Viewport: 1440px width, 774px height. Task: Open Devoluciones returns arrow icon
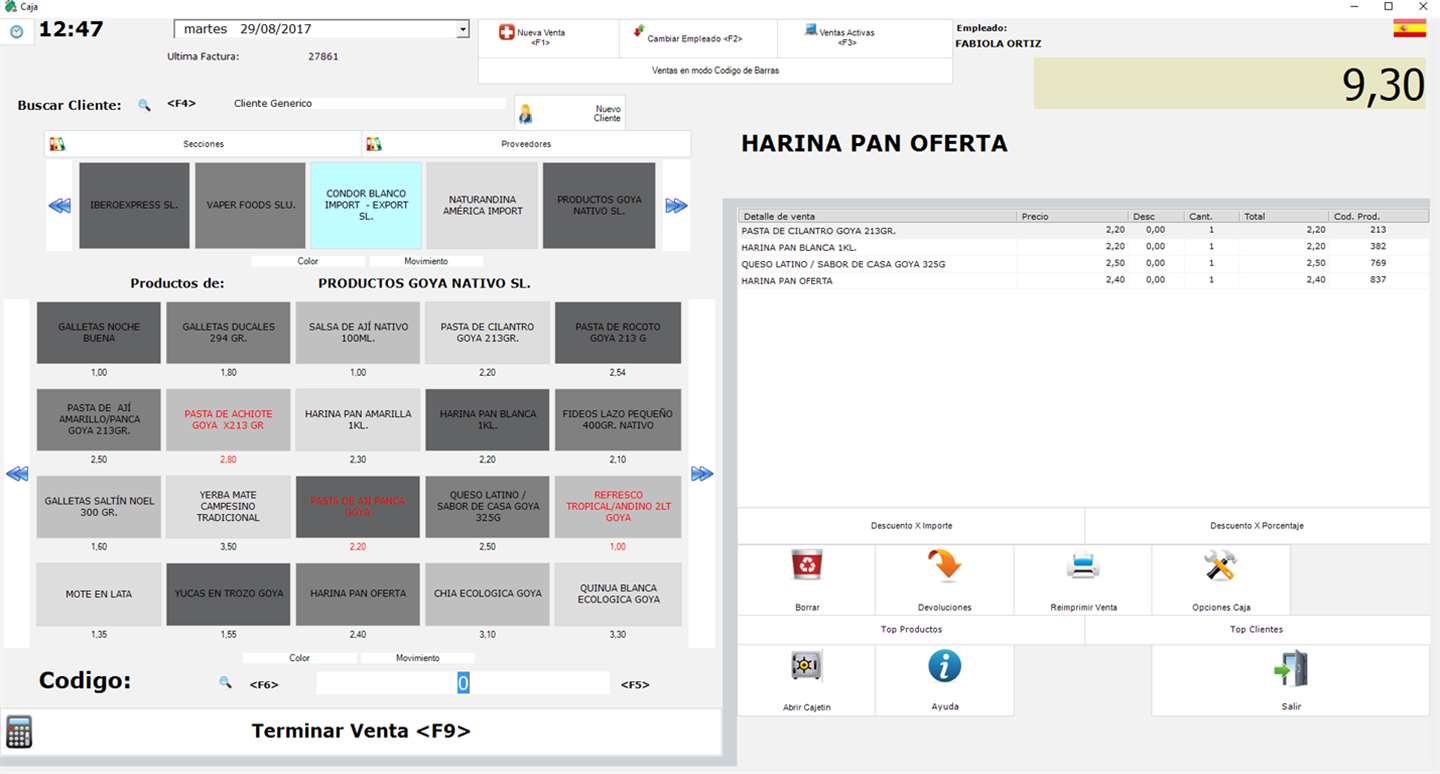tap(944, 565)
